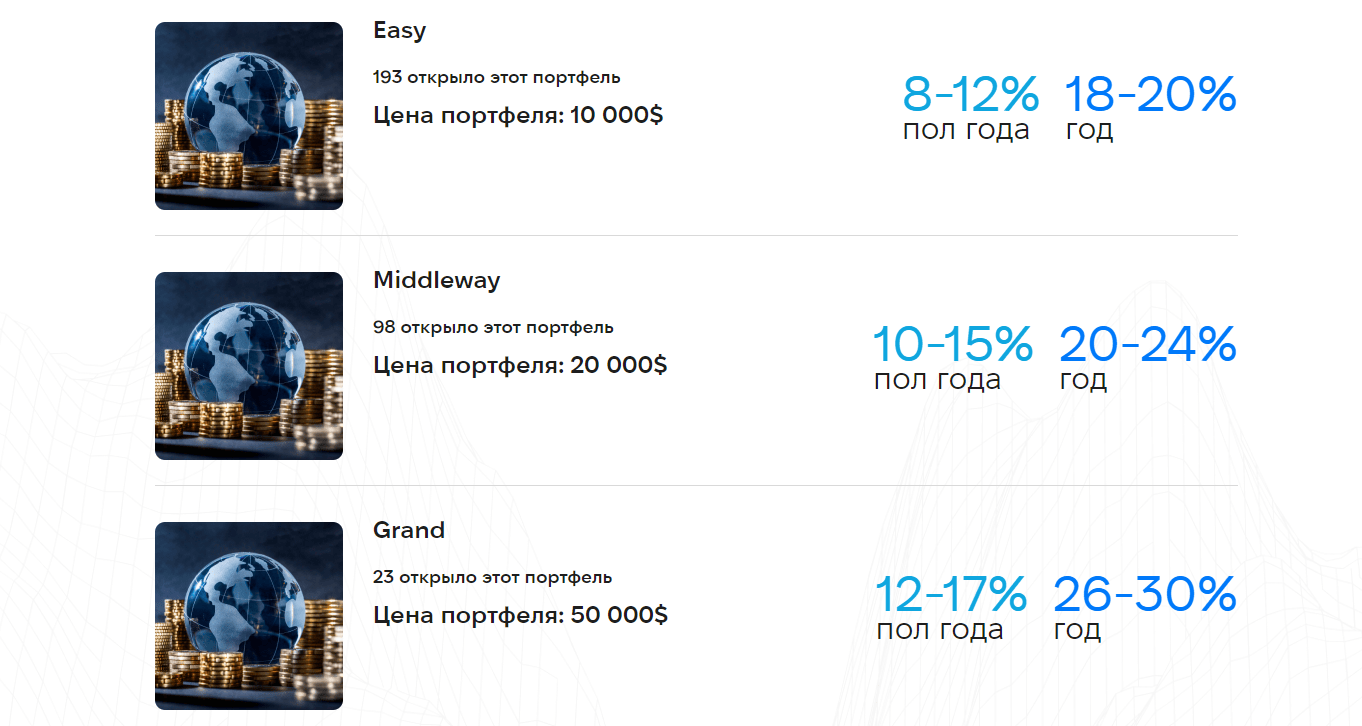Screen dimensions: 1362x726
Task: Click the 50 000$ portfolio price text
Action: pyautogui.click(x=521, y=615)
